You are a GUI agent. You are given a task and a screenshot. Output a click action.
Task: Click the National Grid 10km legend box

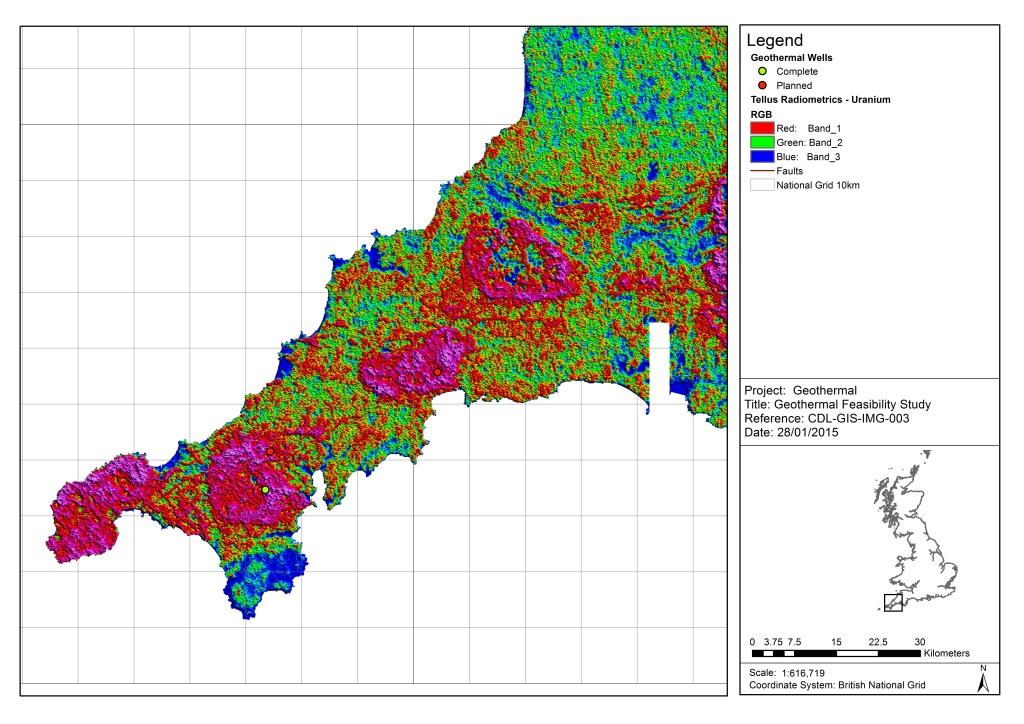click(x=762, y=185)
